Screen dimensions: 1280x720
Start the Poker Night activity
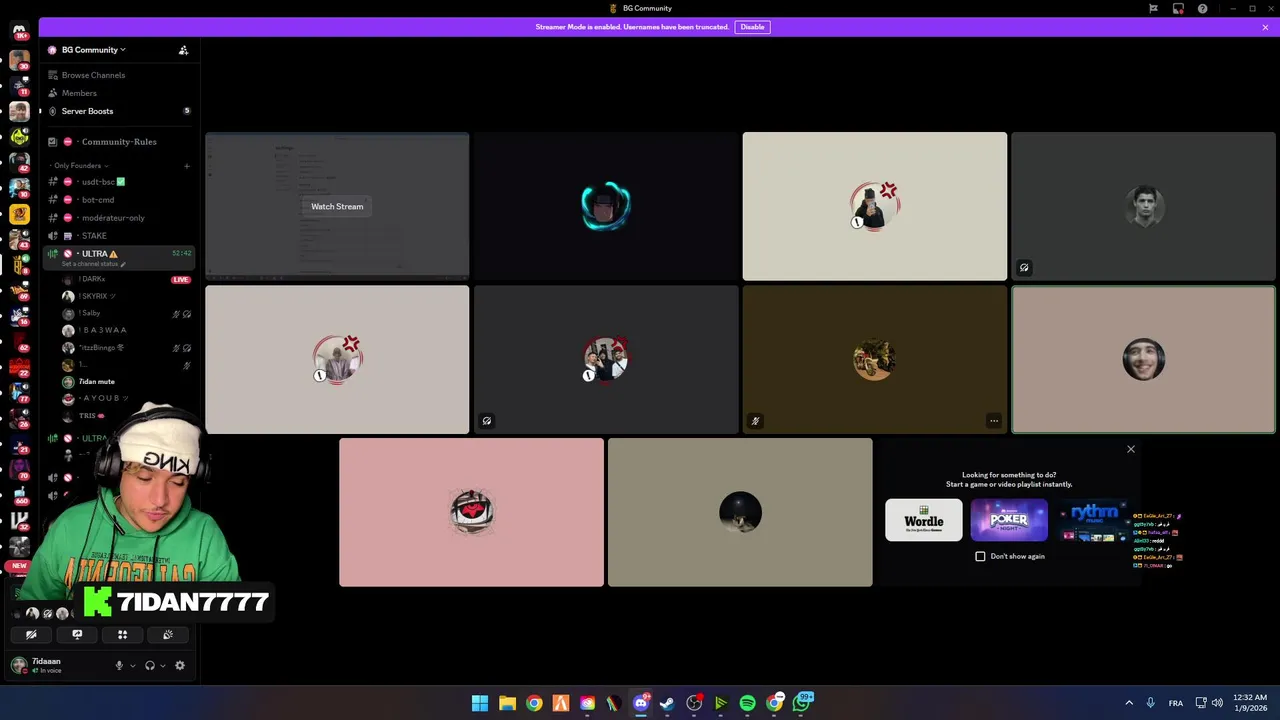(x=1009, y=520)
